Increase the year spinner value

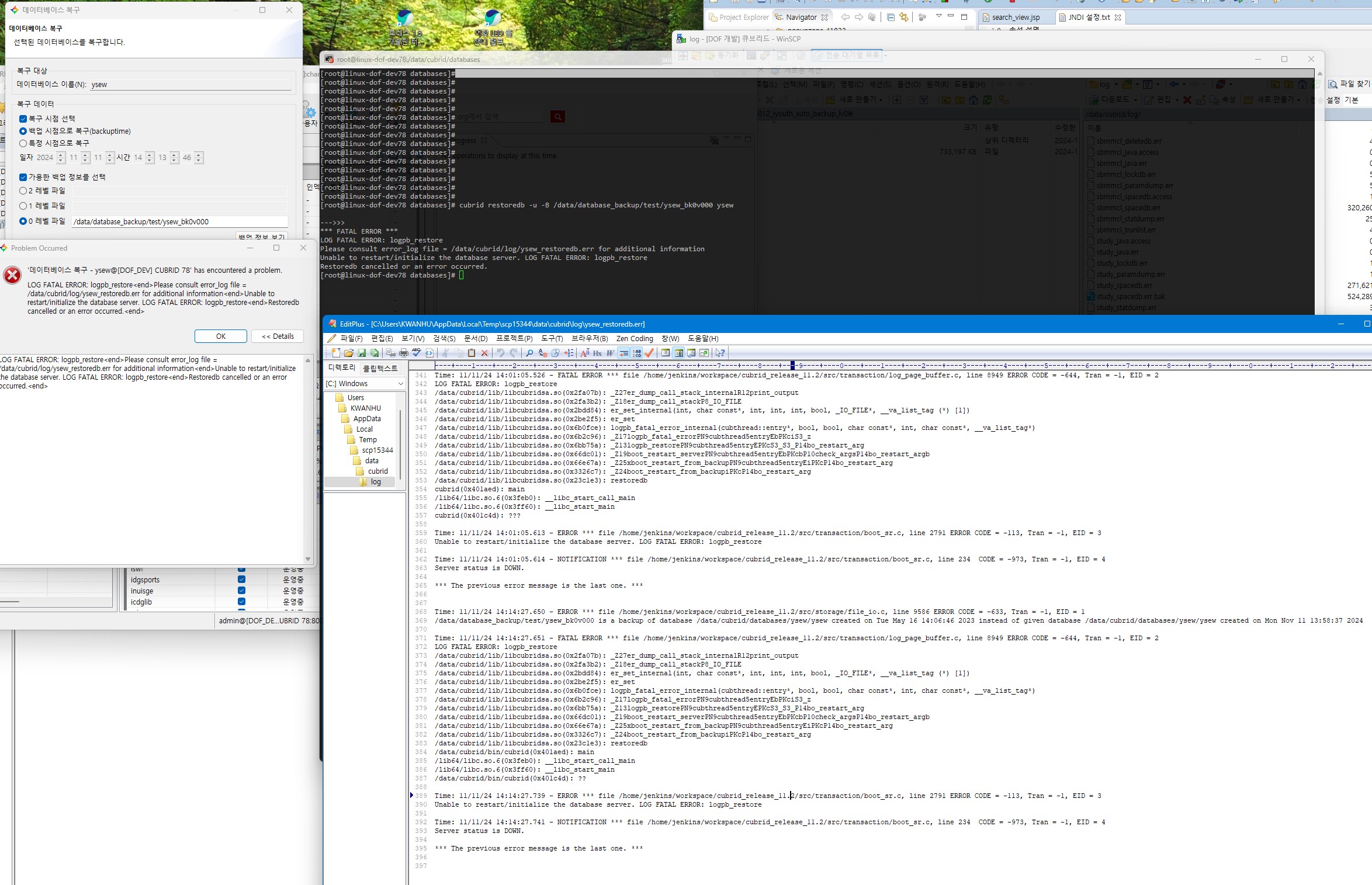coord(61,155)
